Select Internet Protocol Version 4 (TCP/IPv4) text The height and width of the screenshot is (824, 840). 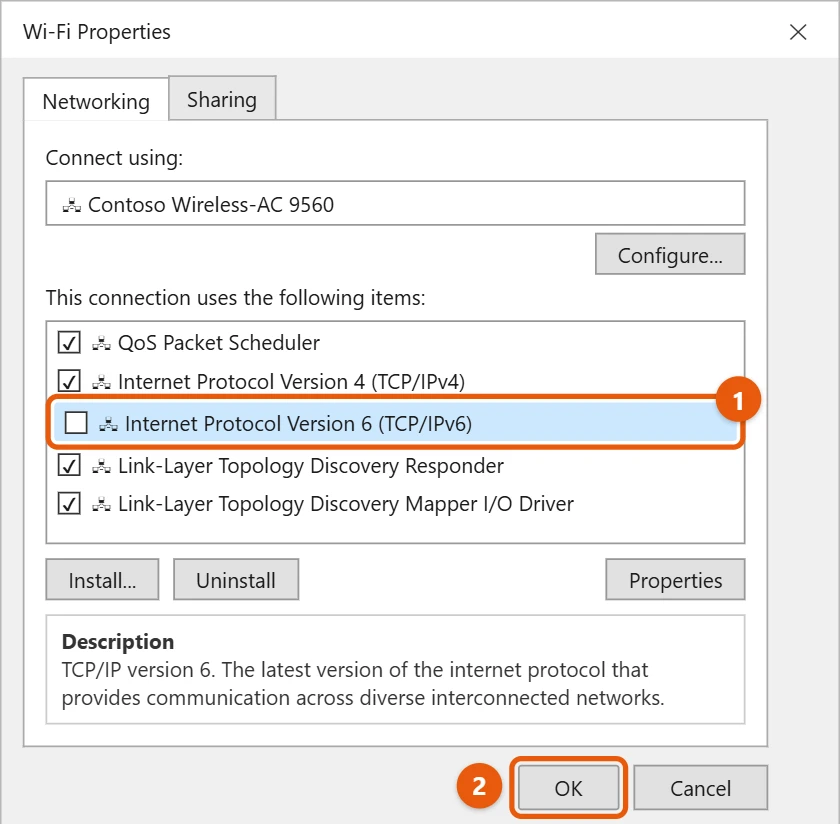coord(291,382)
